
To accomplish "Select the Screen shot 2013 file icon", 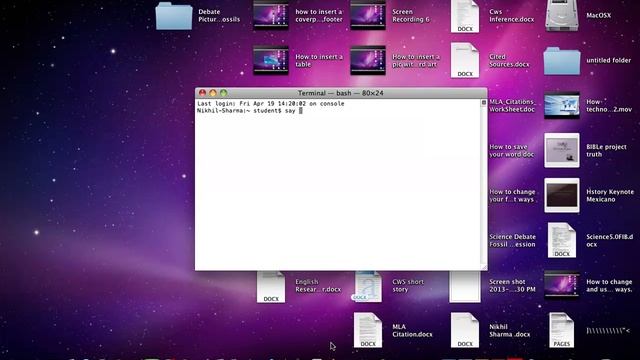I will coord(465,287).
